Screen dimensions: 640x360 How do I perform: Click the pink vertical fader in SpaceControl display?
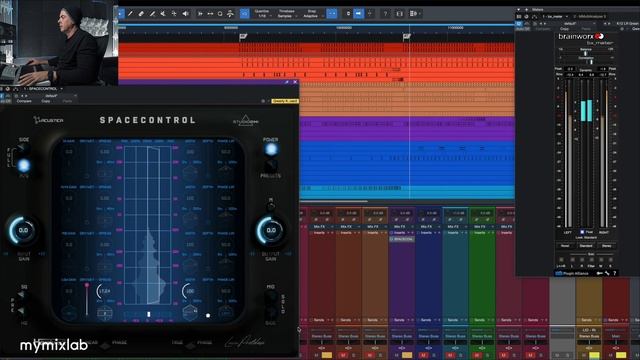pyautogui.click(x=87, y=300)
